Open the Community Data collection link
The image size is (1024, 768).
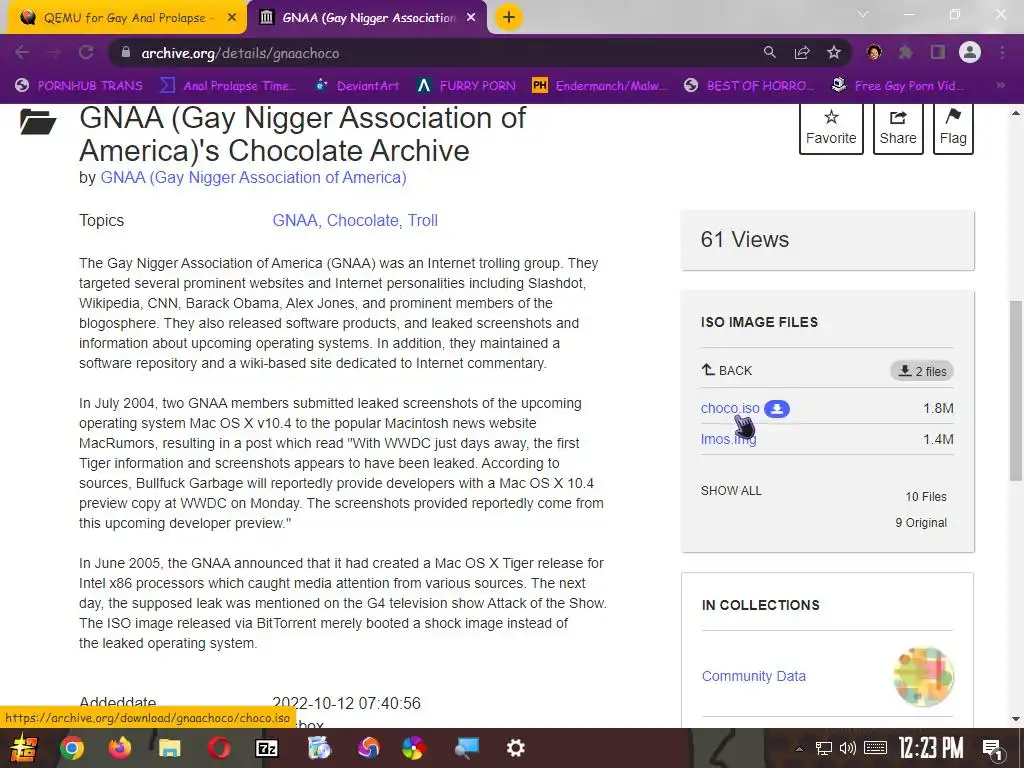tap(754, 676)
